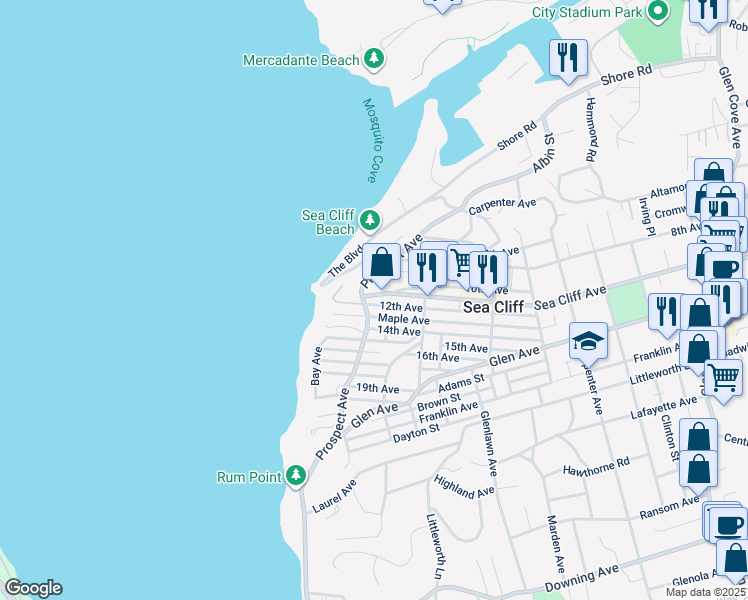Image resolution: width=748 pixels, height=600 pixels.
Task: Open the grocery cart marker beside 8th Ave label
Action: (x=720, y=231)
